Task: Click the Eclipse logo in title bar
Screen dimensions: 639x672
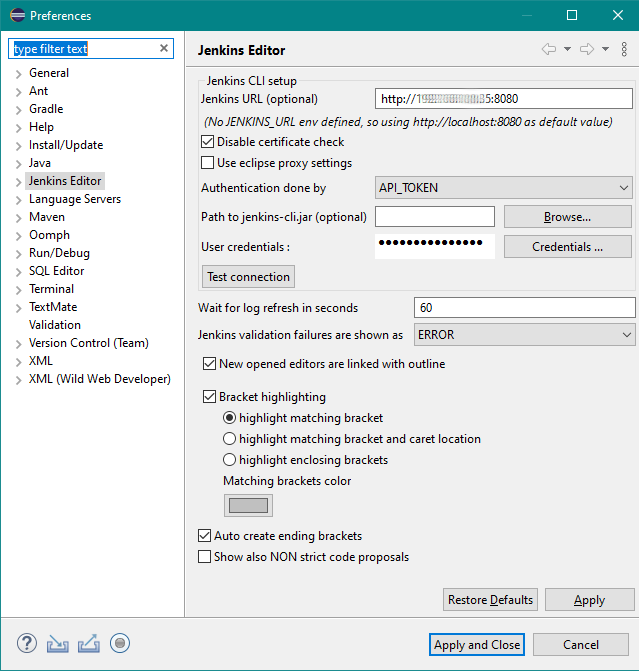Action: pyautogui.click(x=18, y=15)
